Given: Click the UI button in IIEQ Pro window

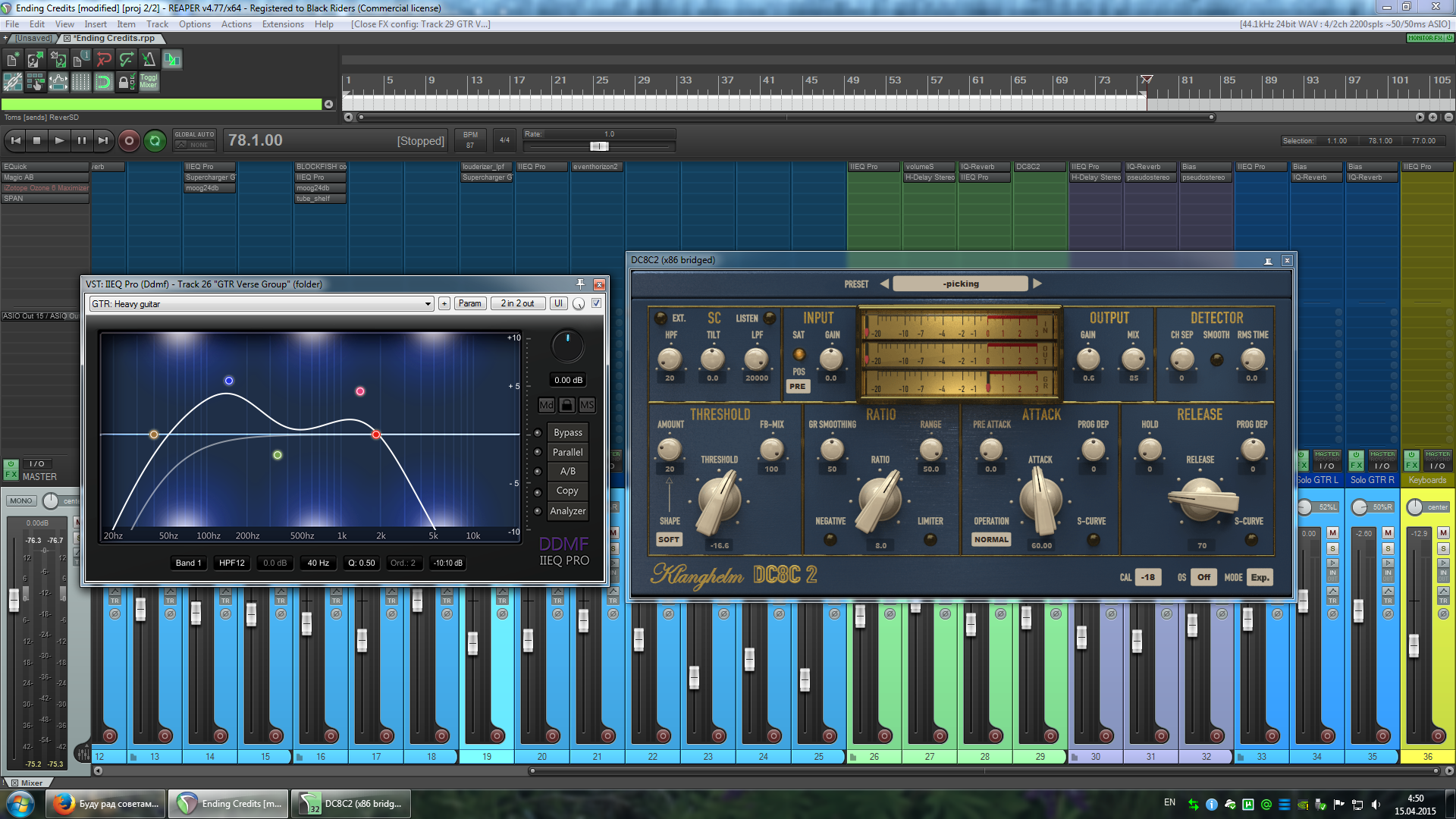Looking at the screenshot, I should point(558,303).
